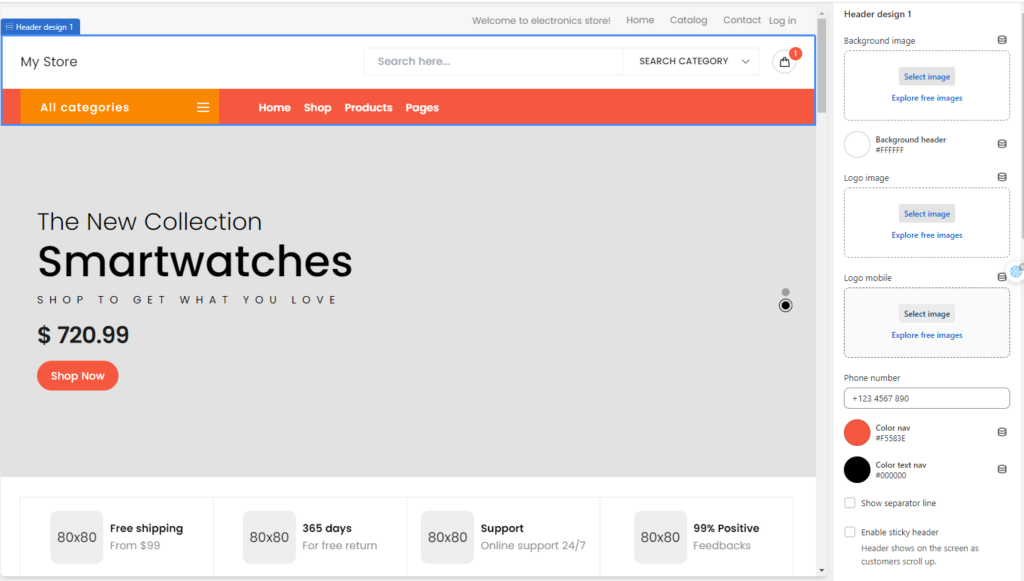Open Color text nav black swatch
This screenshot has width=1024, height=581.
[857, 469]
